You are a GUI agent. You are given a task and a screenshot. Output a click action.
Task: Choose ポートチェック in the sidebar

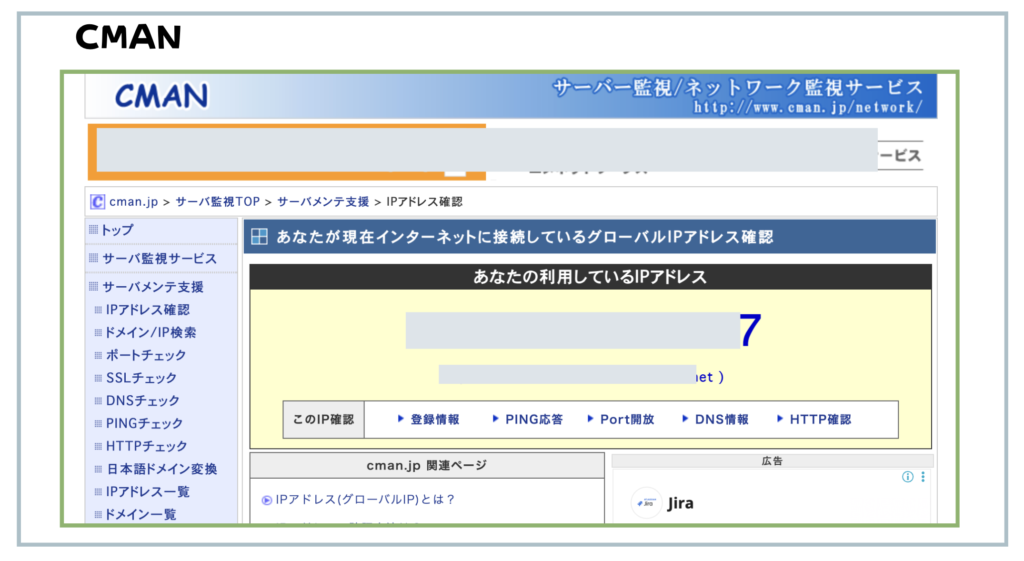[146, 356]
